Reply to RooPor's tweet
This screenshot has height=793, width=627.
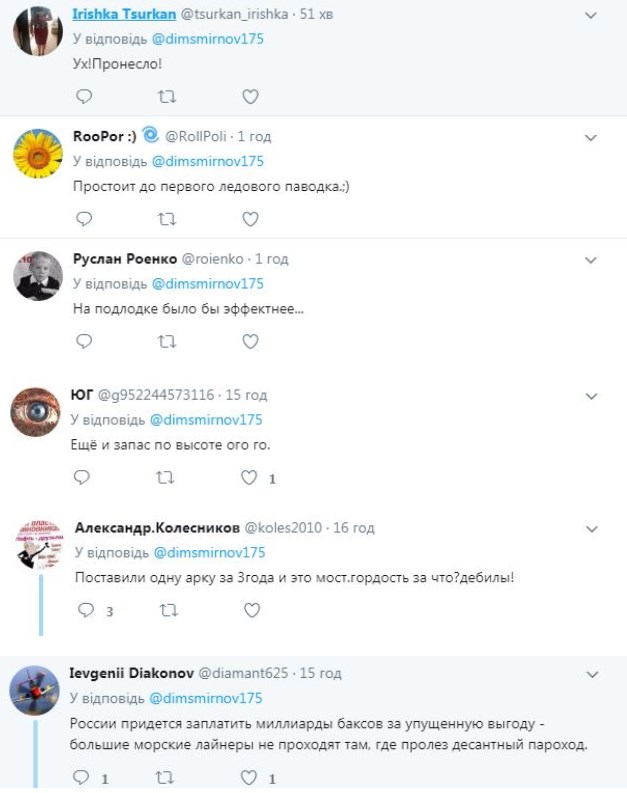pyautogui.click(x=85, y=218)
